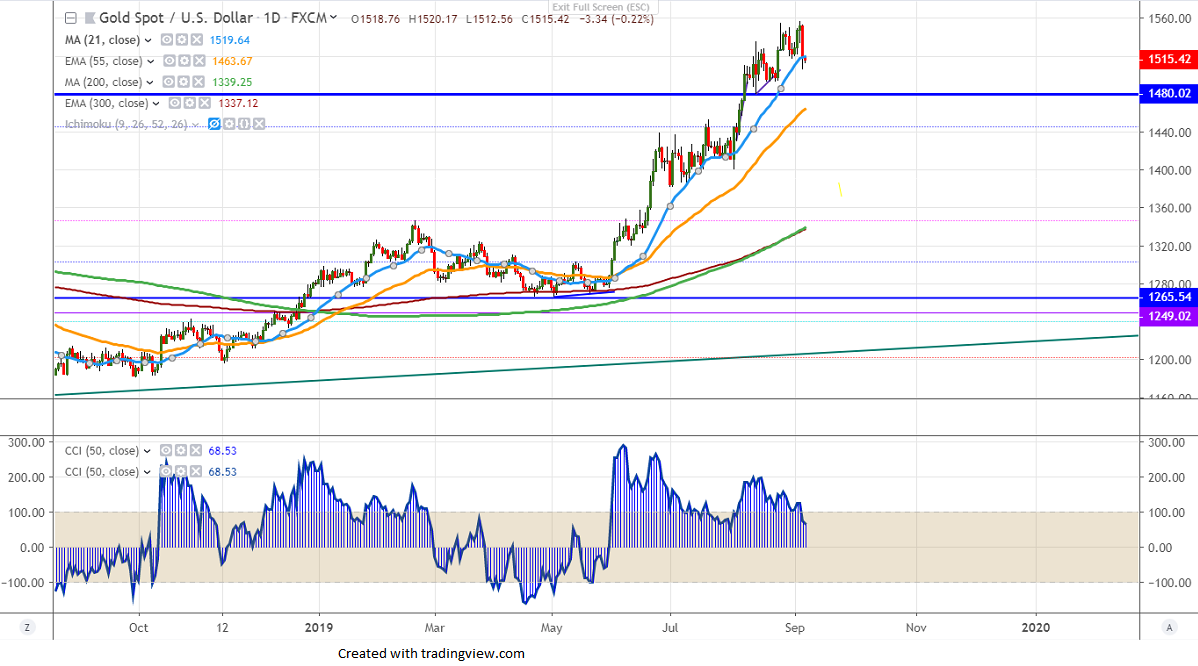Select the 1265.54 horizontal line price label

(x=1168, y=297)
